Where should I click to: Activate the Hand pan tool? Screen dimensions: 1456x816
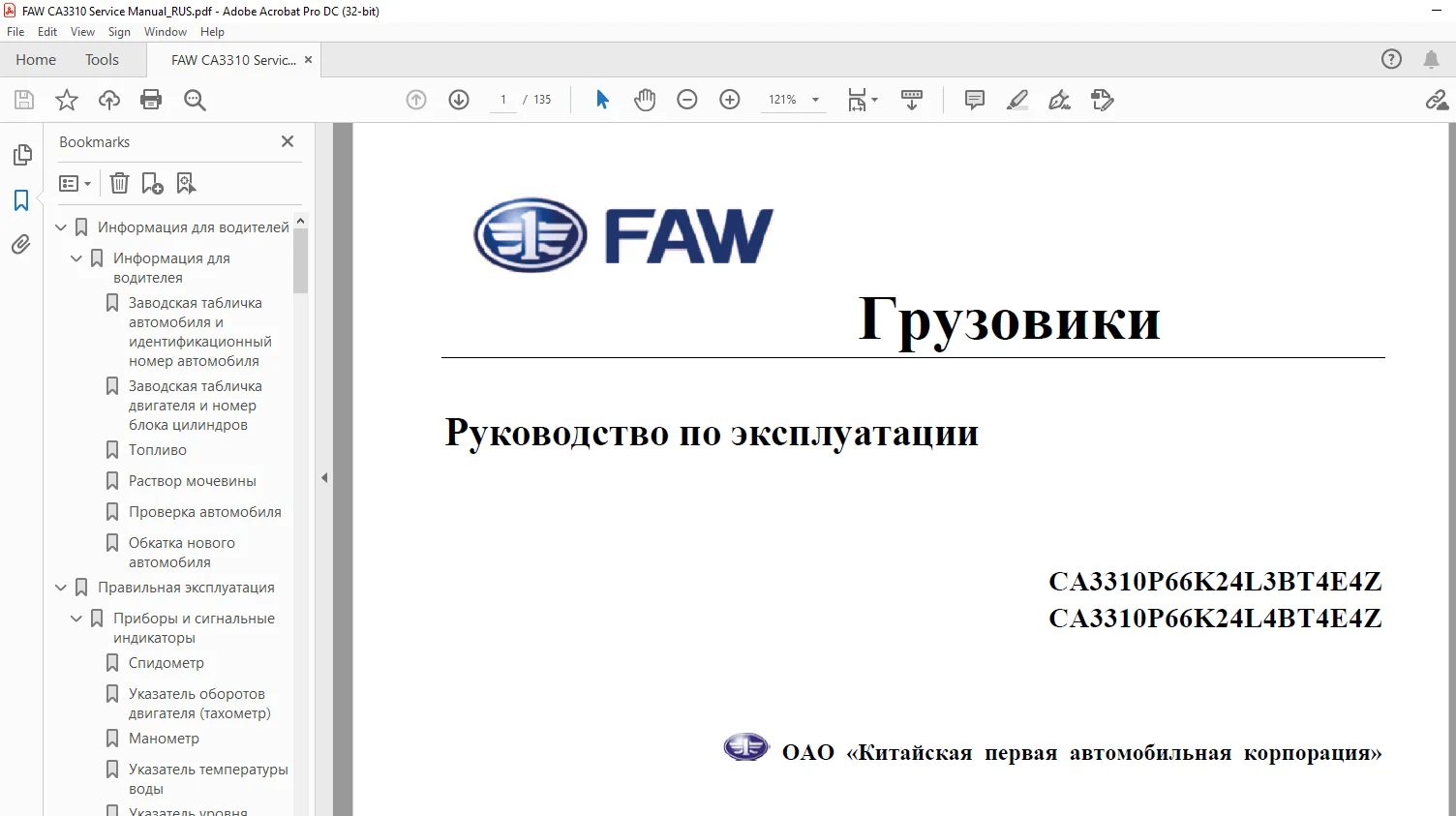(x=645, y=100)
